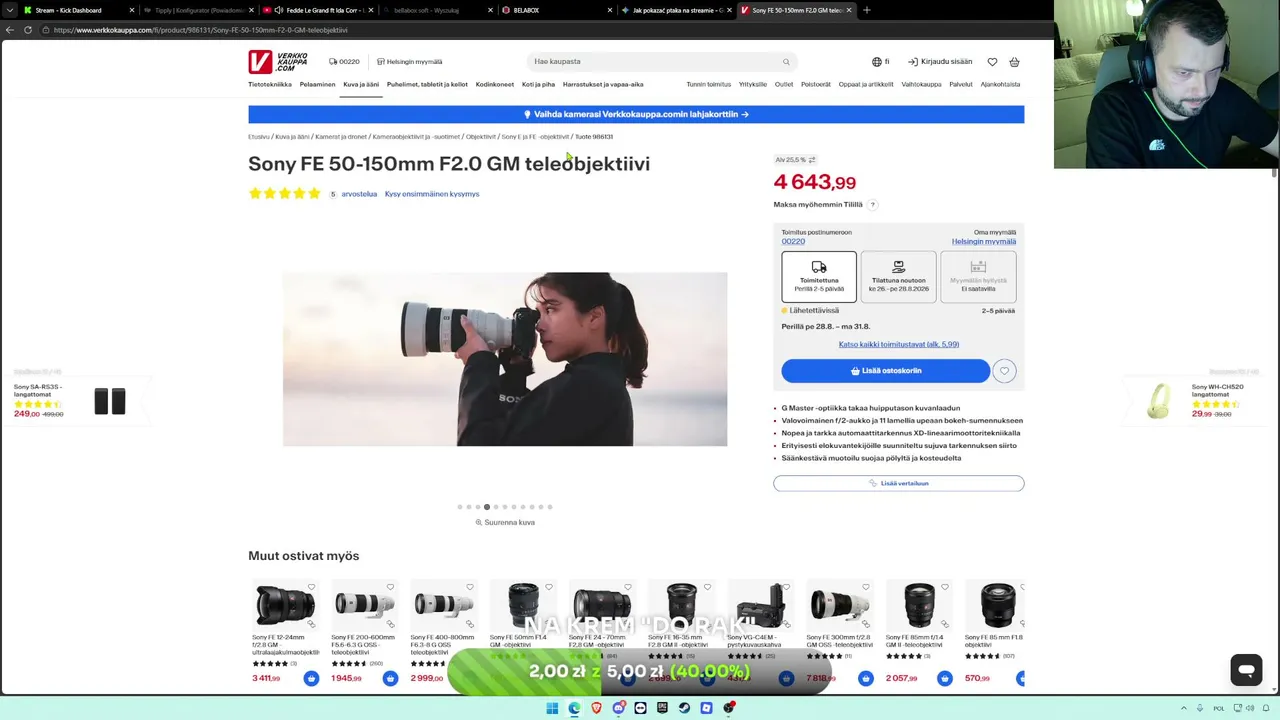Open the browser tab list dropdown
The height and width of the screenshot is (720, 1280).
(9, 10)
